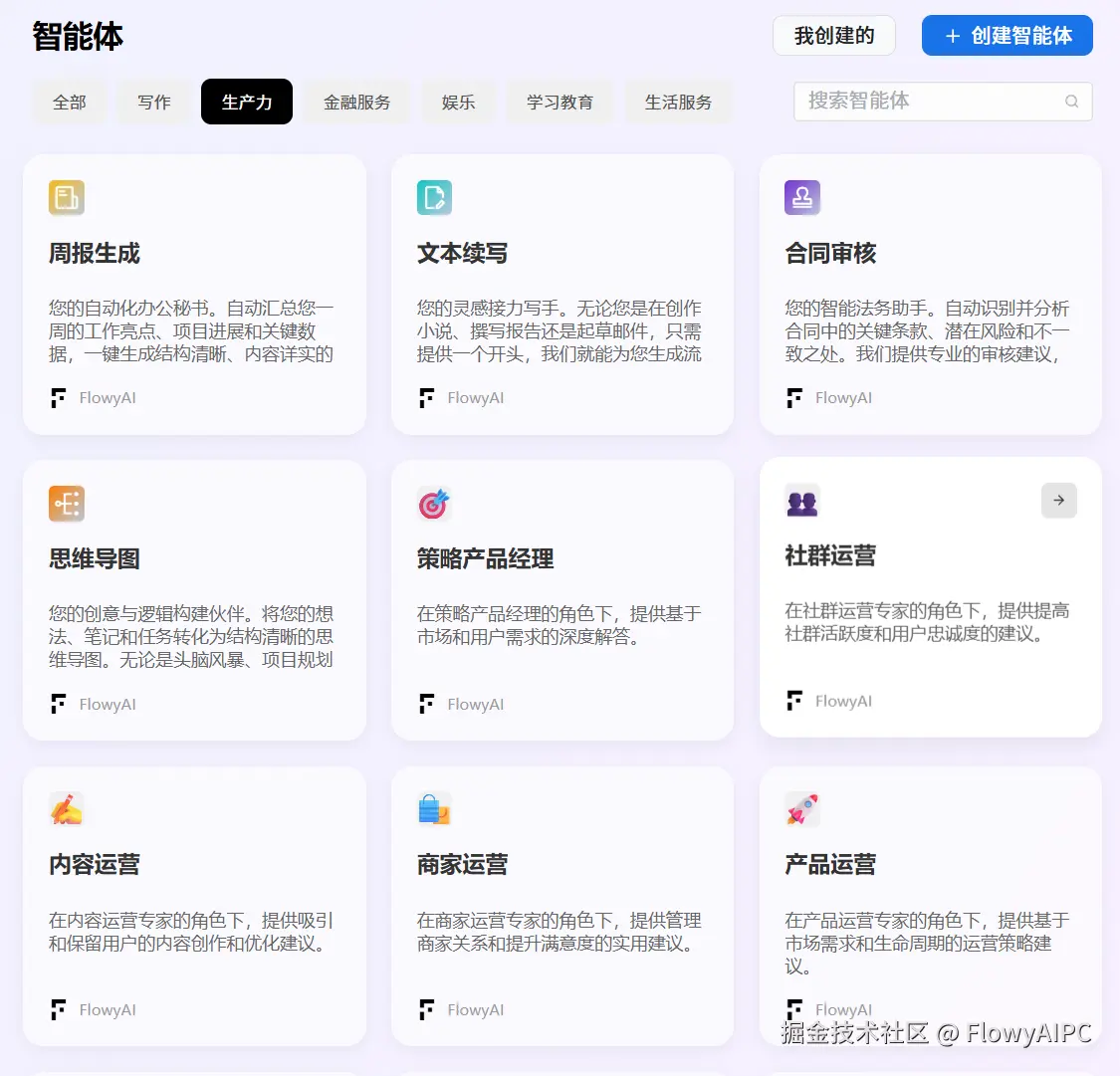Click the 内容运营 writing-hand icon
The width and height of the screenshot is (1120, 1076).
click(67, 809)
